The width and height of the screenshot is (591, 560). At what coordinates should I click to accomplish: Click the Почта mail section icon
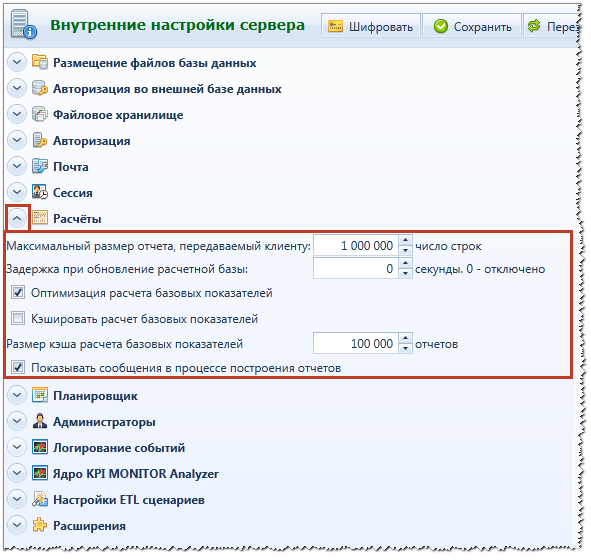(40, 166)
